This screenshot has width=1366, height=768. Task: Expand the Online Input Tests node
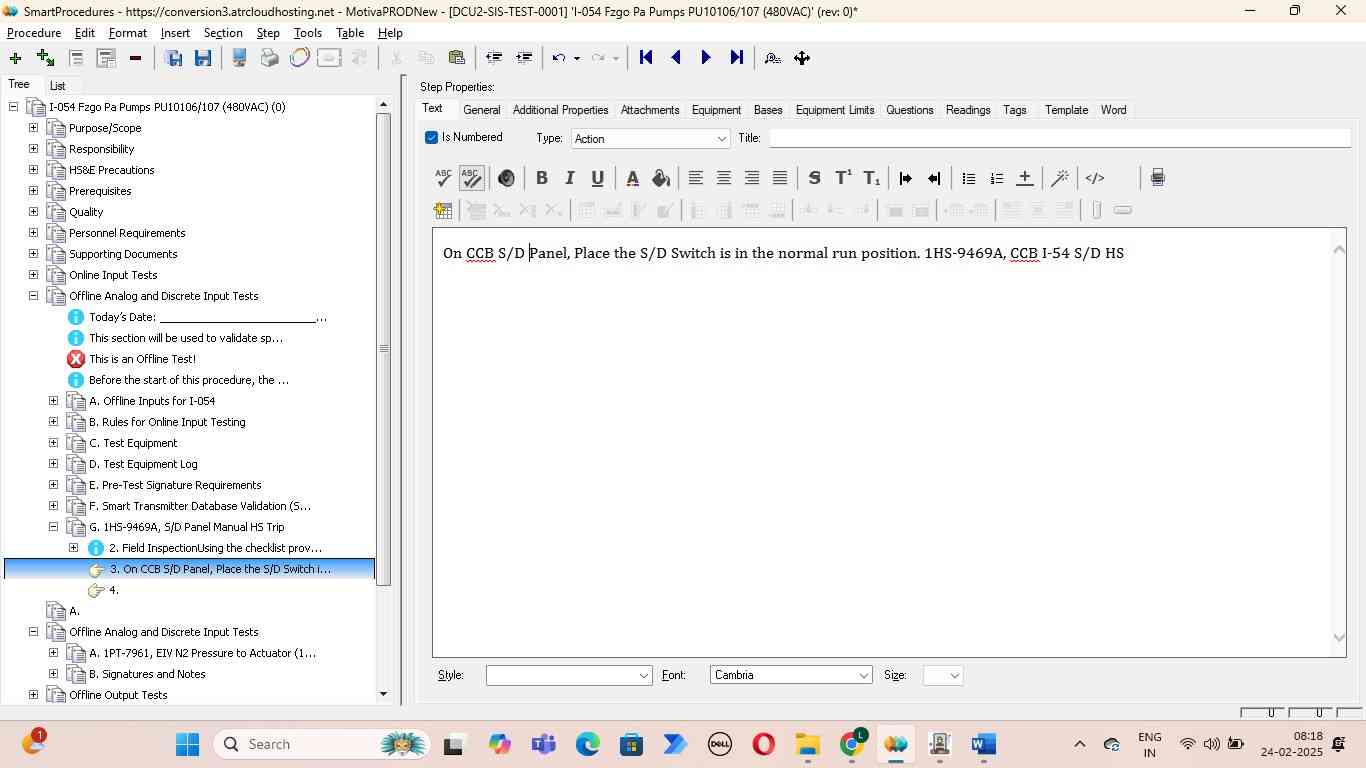pos(33,275)
